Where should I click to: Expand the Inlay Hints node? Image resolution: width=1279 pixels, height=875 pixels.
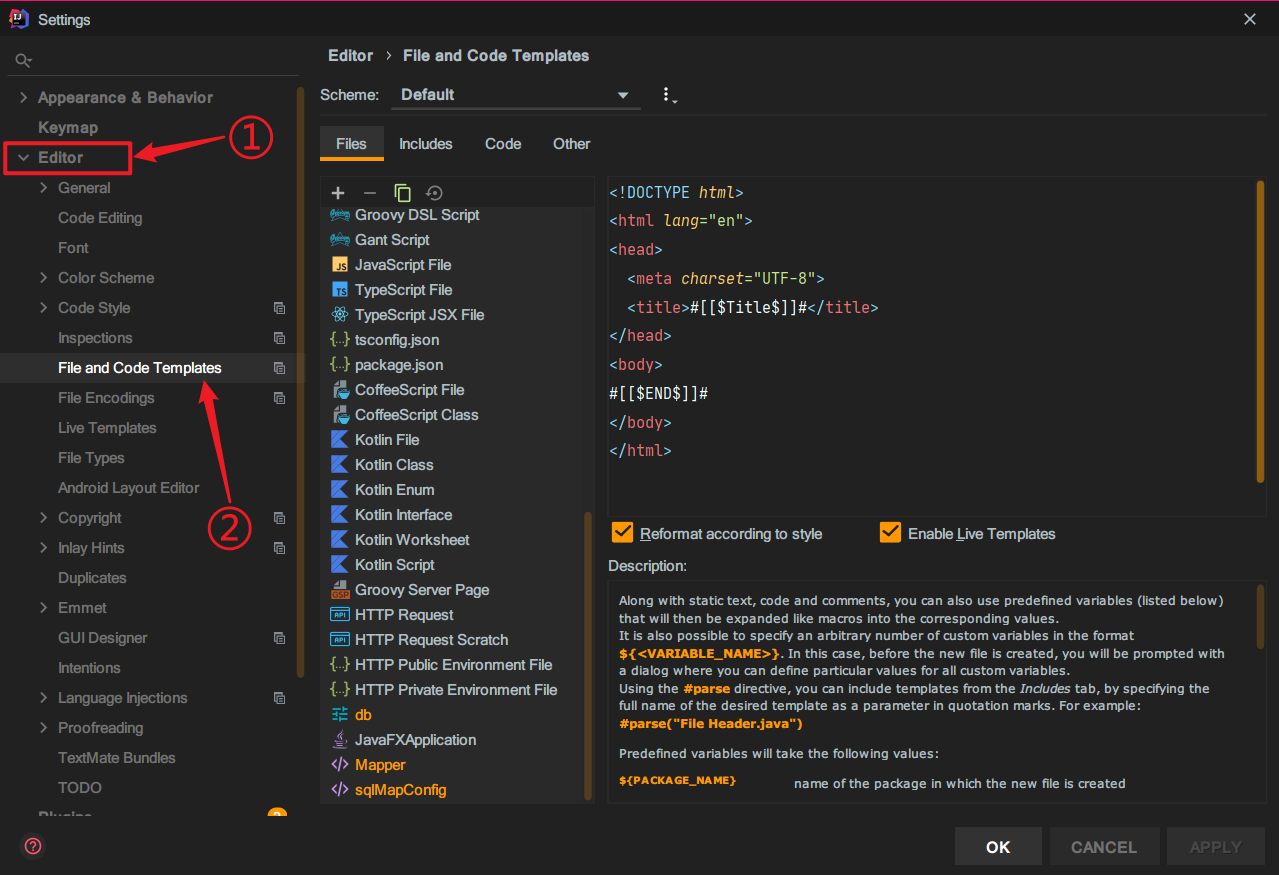click(x=43, y=548)
